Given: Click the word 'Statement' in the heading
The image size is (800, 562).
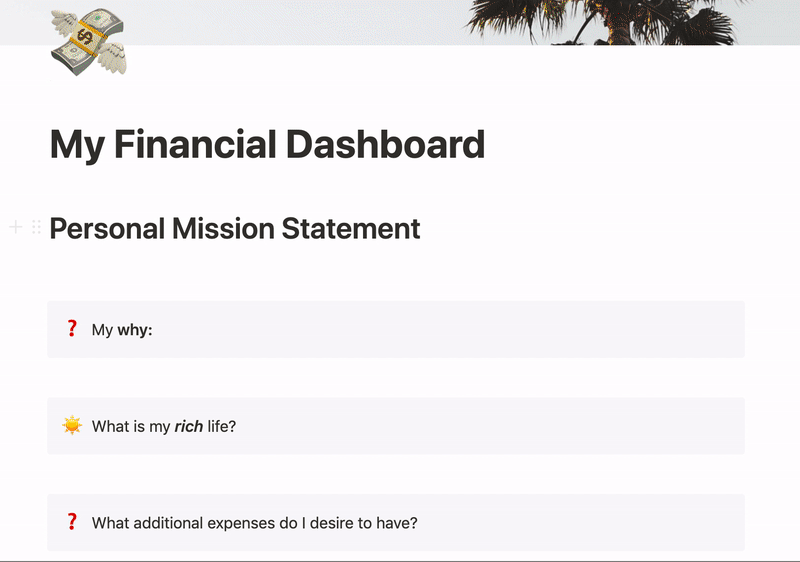Looking at the screenshot, I should [351, 228].
